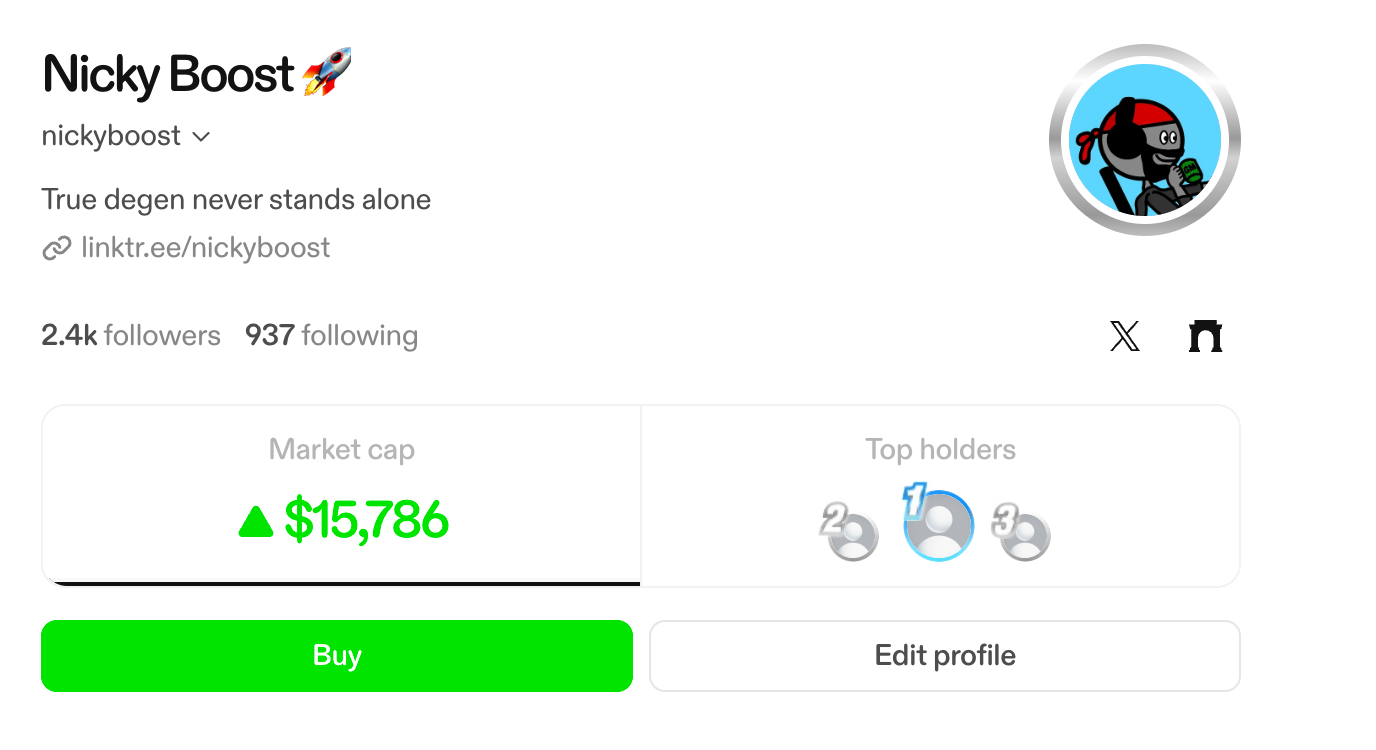View the 937 following list
The image size is (1376, 750).
click(331, 336)
